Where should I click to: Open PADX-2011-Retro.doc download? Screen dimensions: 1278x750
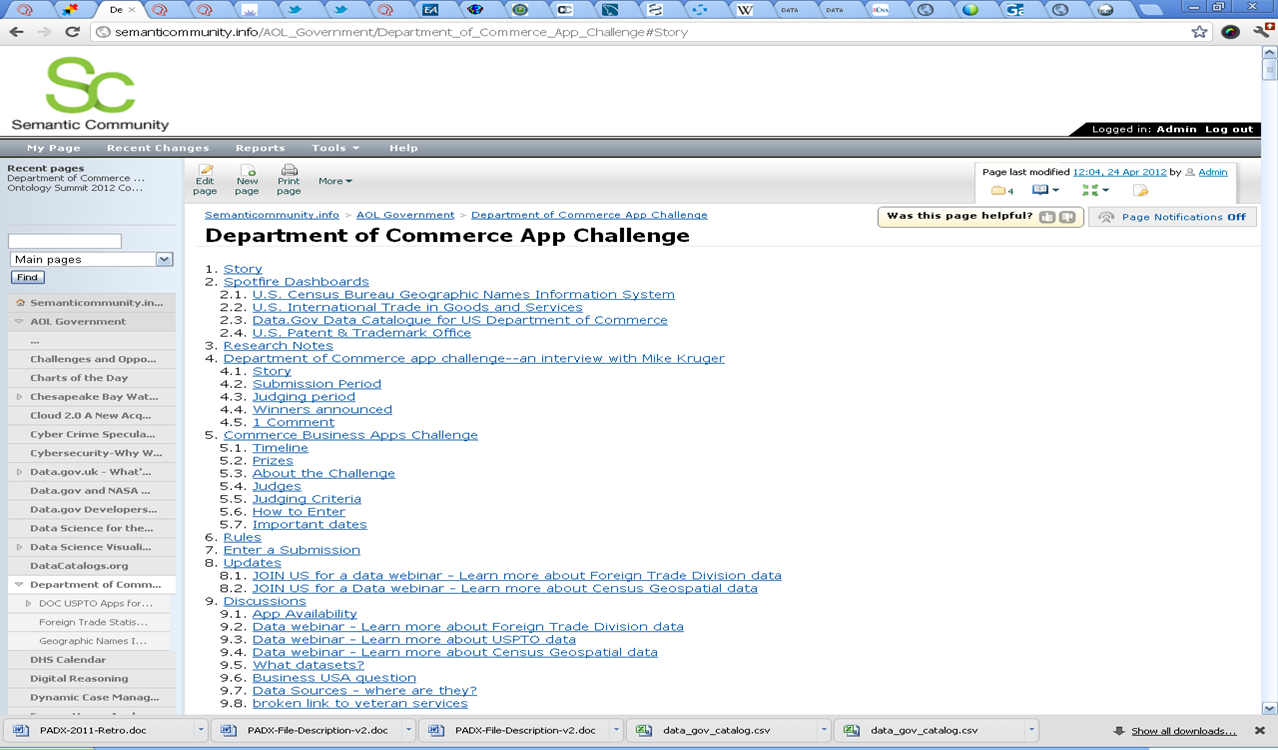(x=93, y=731)
